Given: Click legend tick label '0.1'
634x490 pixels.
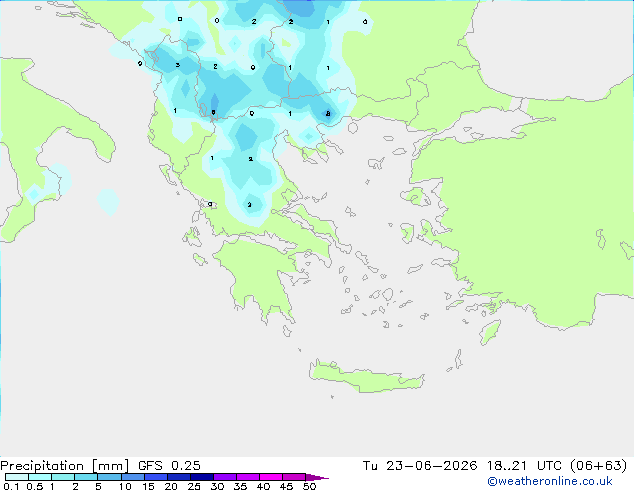Looking at the screenshot, I should click(11, 486).
